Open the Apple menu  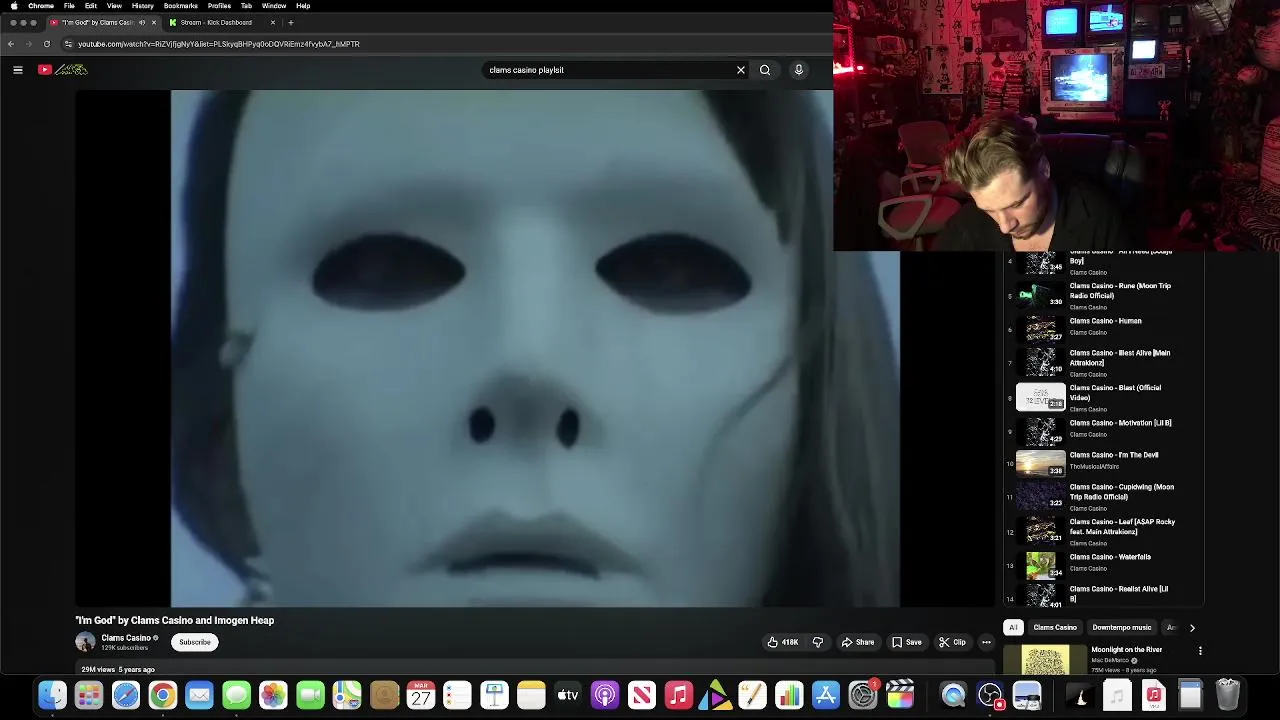tap(13, 6)
